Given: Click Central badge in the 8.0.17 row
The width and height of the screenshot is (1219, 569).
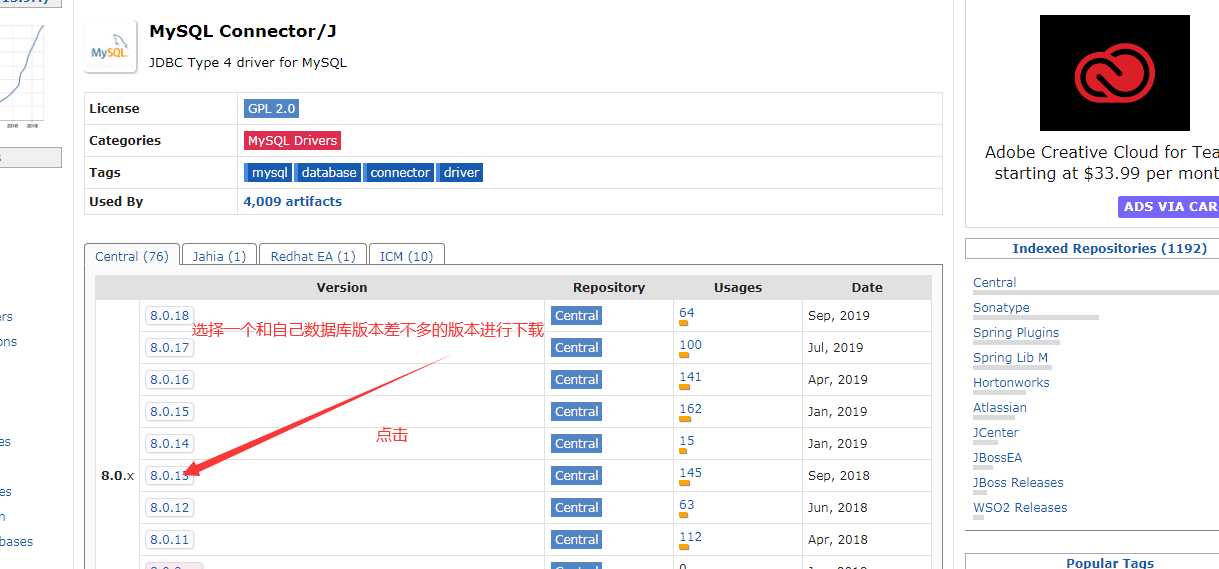Looking at the screenshot, I should 577,347.
